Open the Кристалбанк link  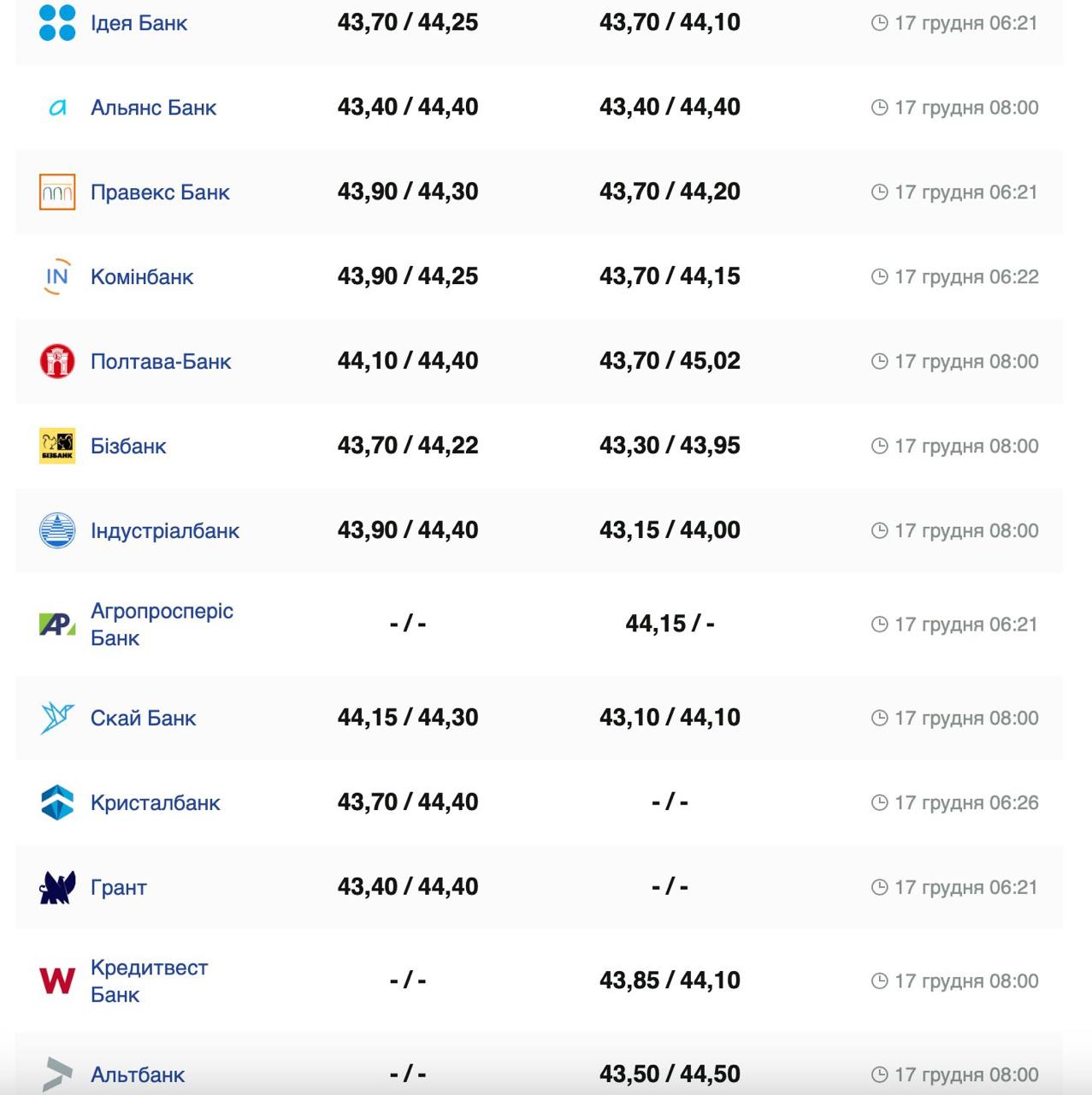(x=156, y=803)
